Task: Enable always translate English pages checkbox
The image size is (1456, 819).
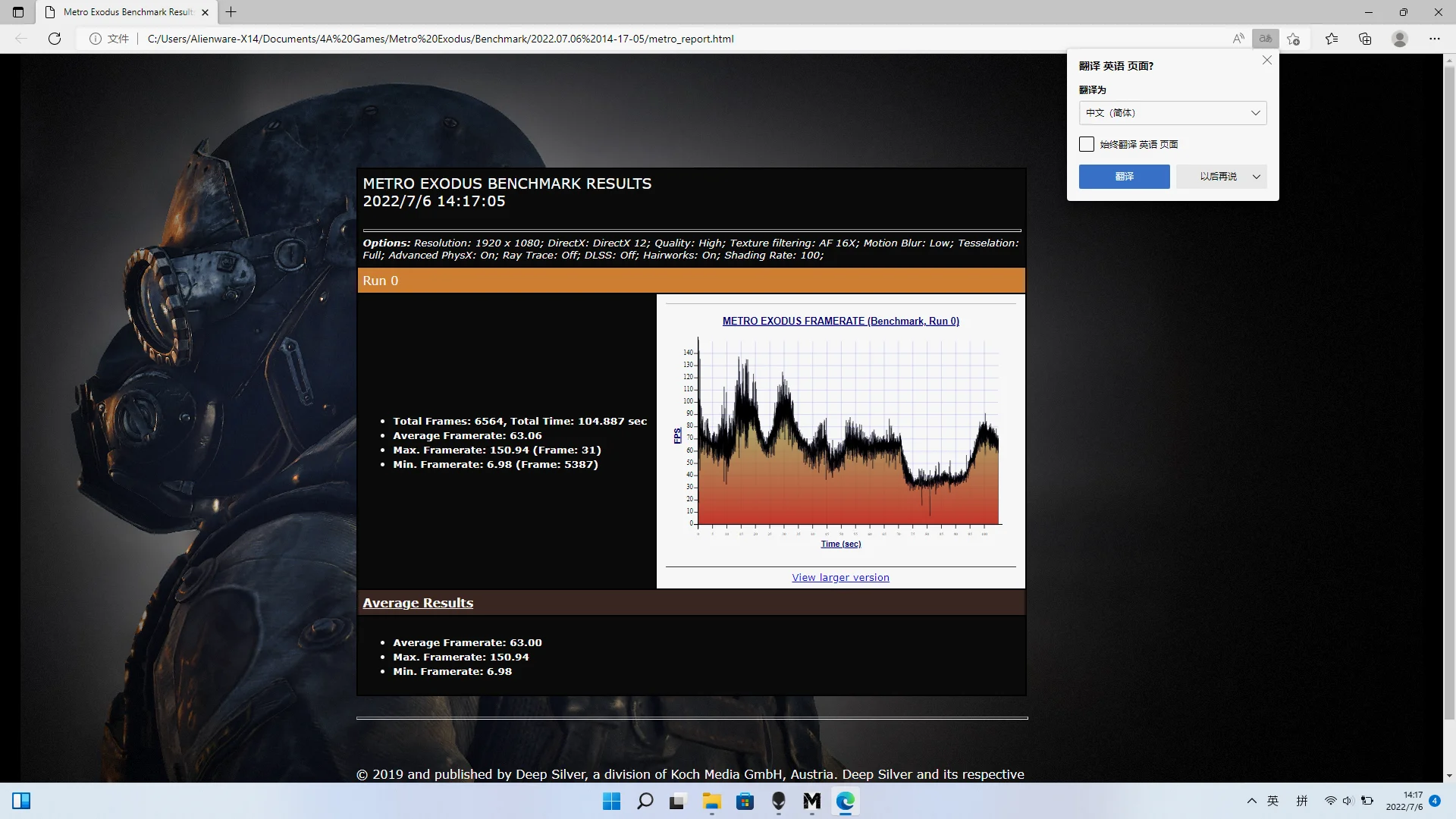Action: 1087,144
